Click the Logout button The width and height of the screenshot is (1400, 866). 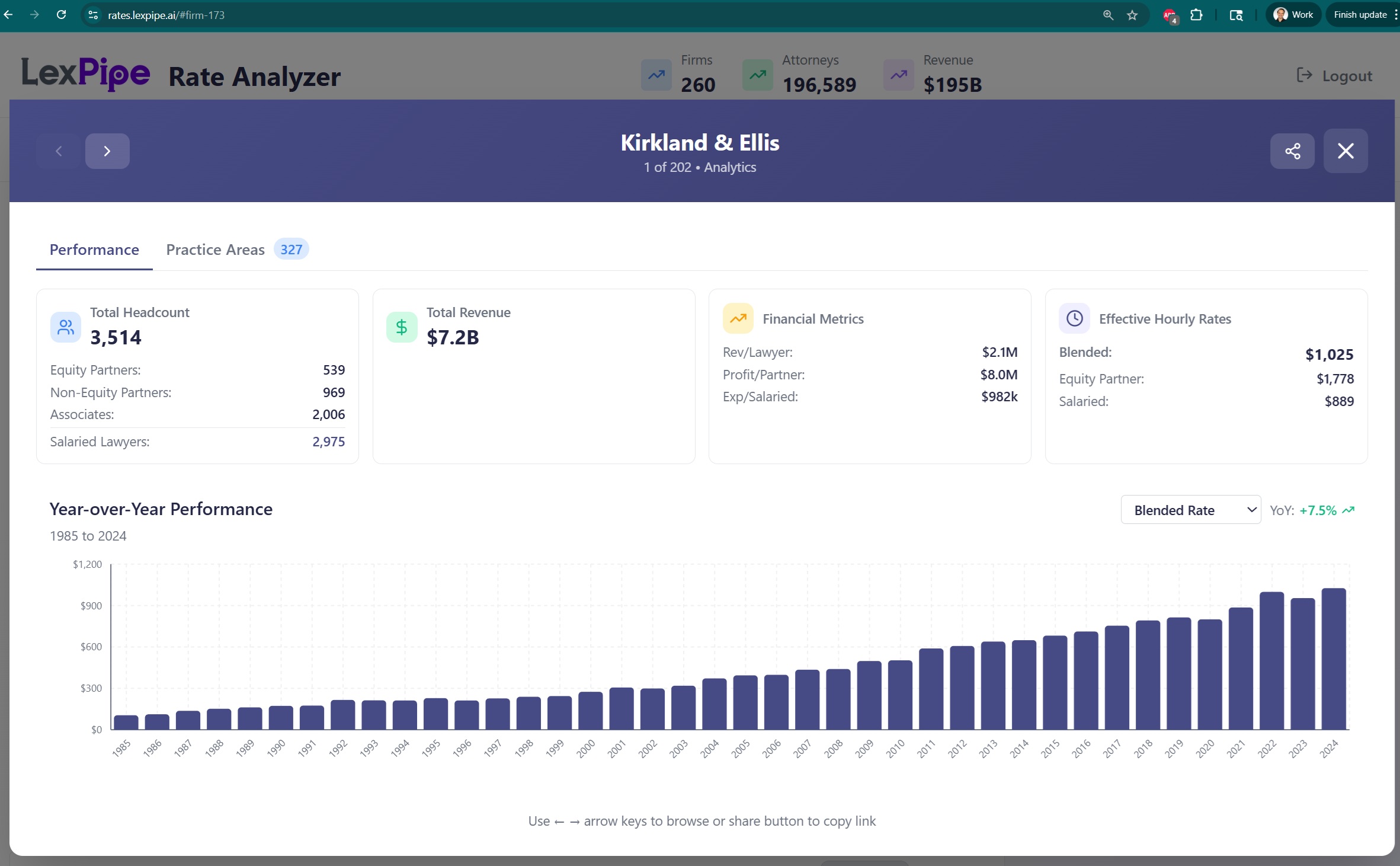[x=1334, y=76]
